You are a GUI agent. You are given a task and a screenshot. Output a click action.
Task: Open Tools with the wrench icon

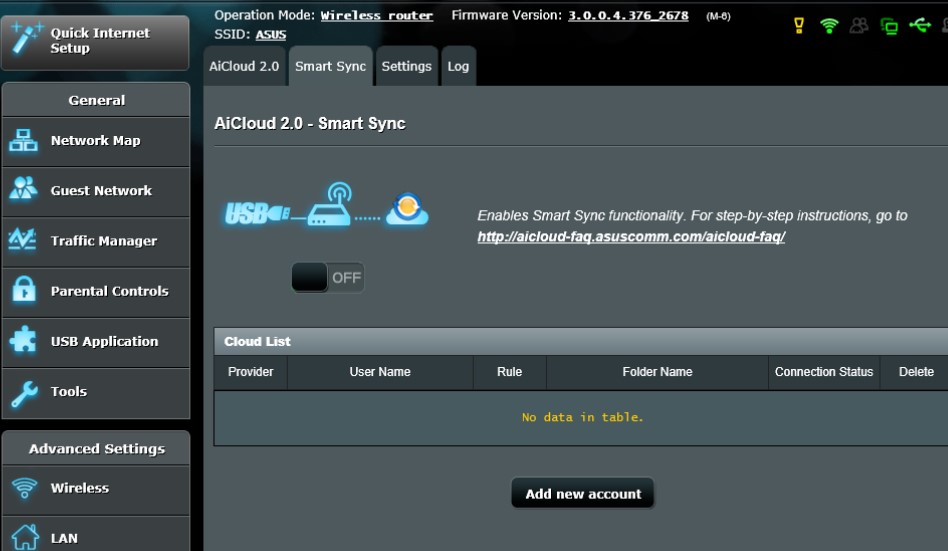tap(96, 392)
